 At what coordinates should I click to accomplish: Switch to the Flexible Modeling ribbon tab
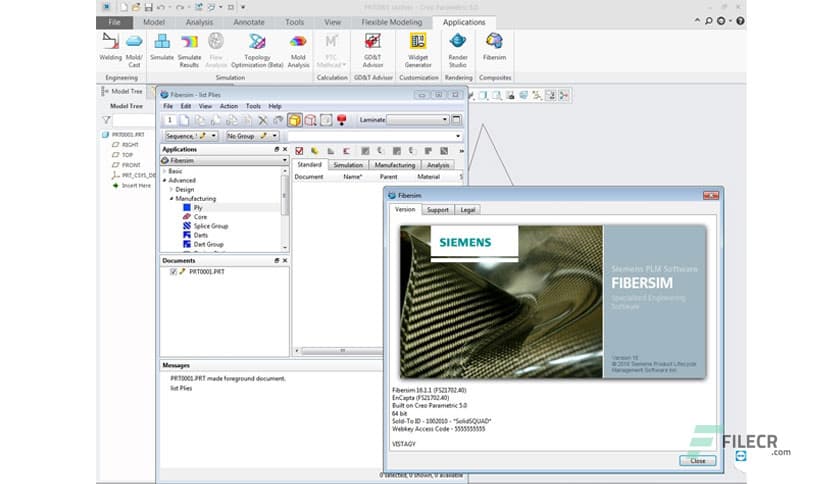(392, 22)
